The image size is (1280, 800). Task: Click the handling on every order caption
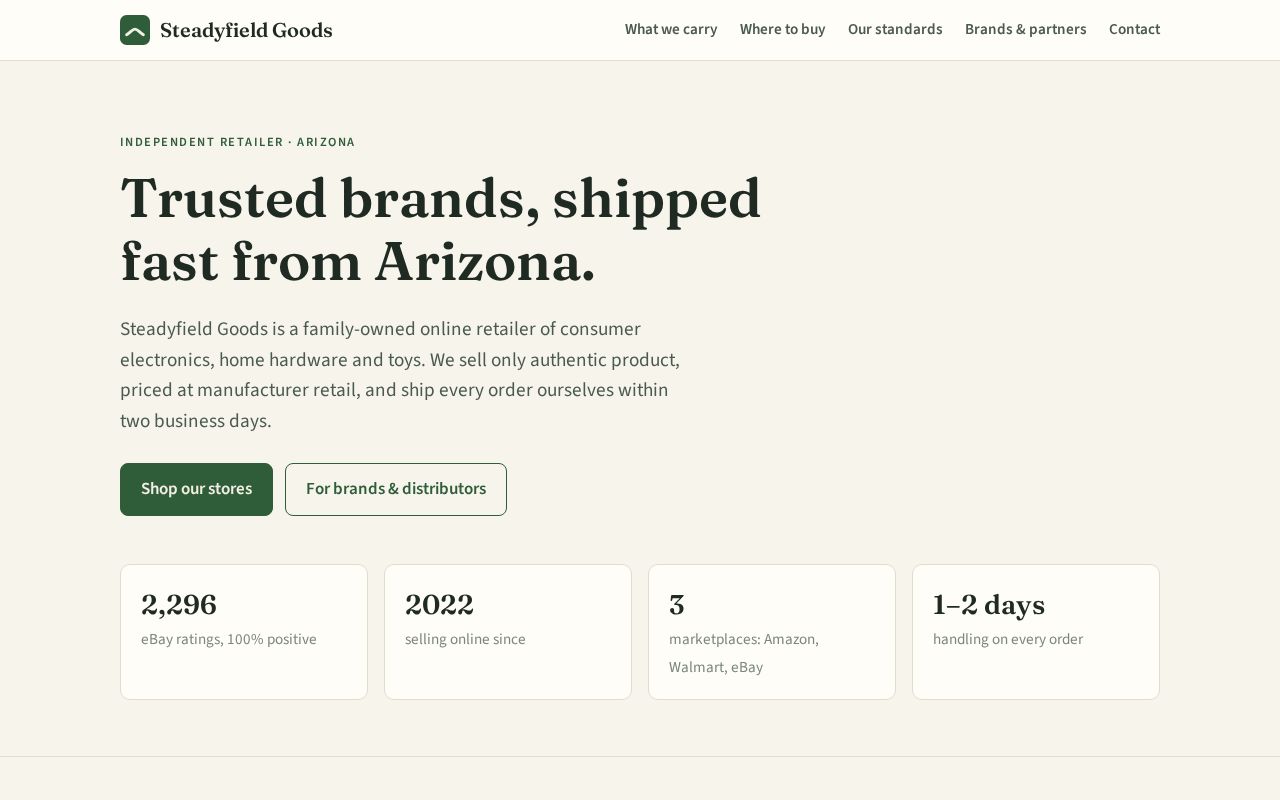1008,639
